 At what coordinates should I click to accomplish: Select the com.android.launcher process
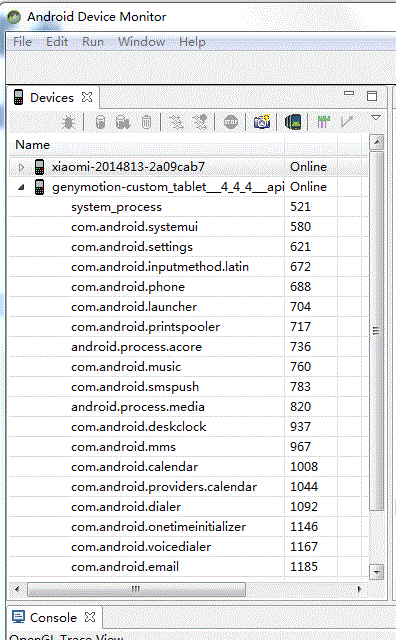click(x=134, y=307)
